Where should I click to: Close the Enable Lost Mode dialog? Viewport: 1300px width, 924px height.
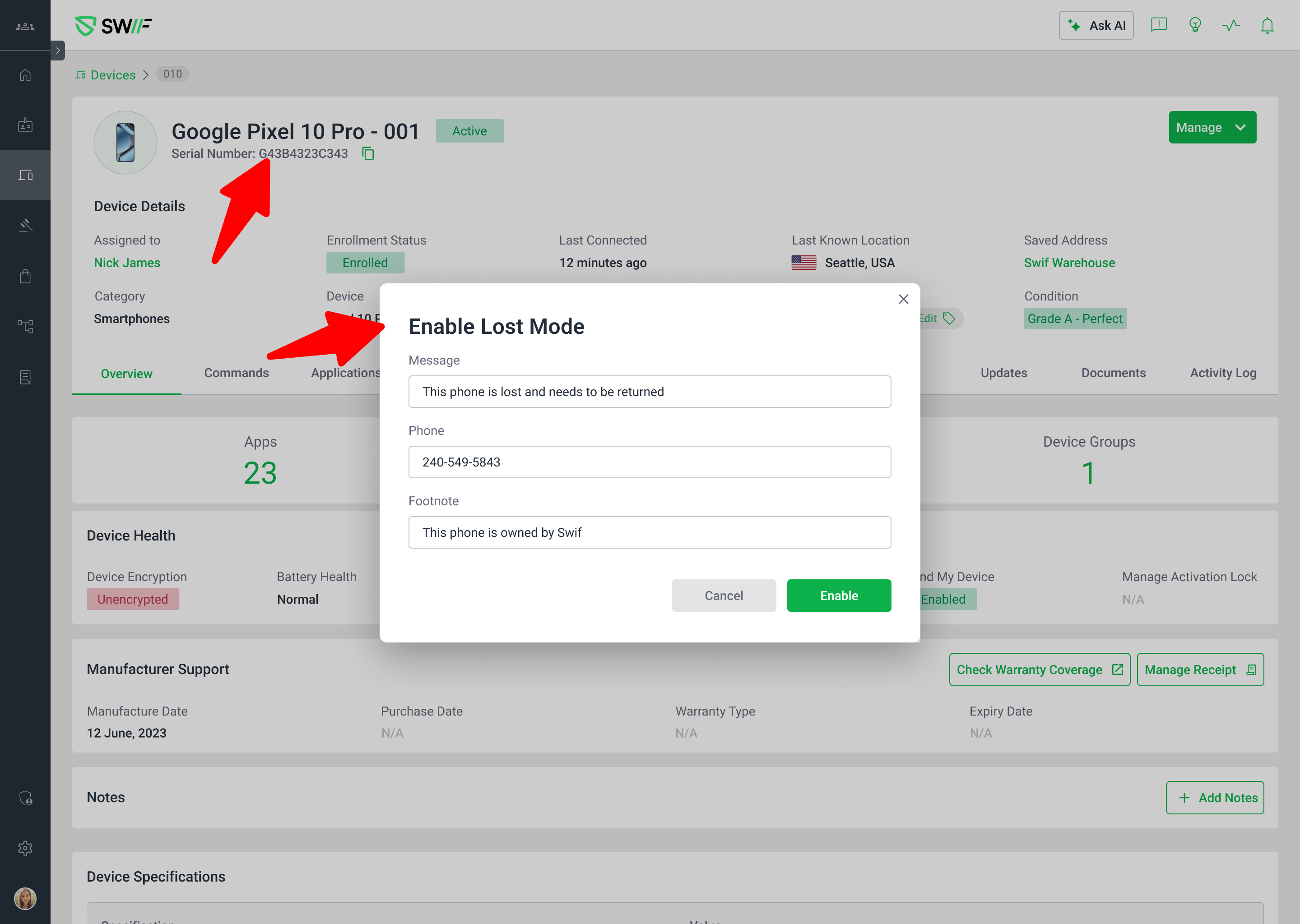click(903, 299)
